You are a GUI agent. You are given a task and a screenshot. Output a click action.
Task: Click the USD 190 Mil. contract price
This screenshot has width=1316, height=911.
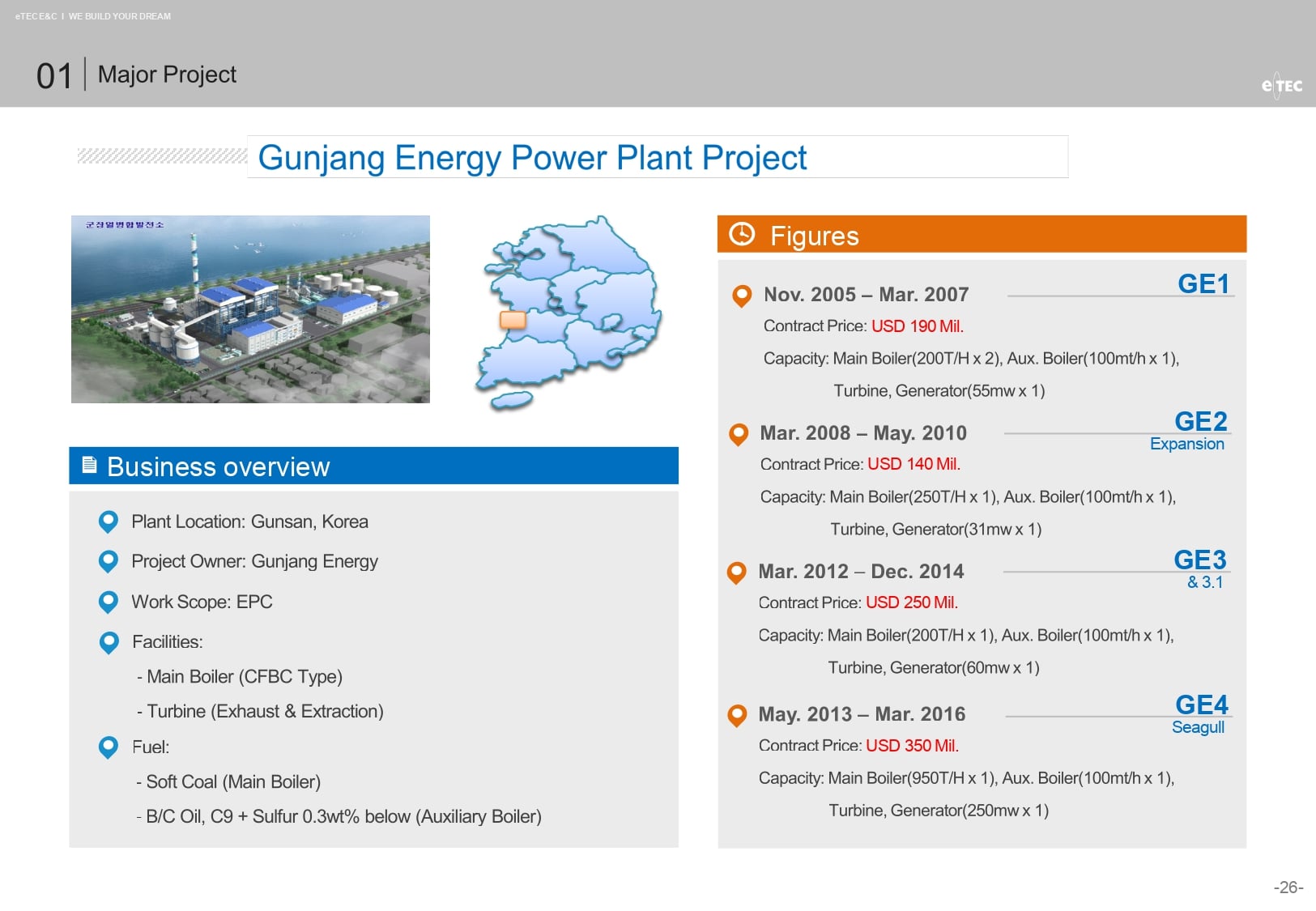[x=918, y=326]
